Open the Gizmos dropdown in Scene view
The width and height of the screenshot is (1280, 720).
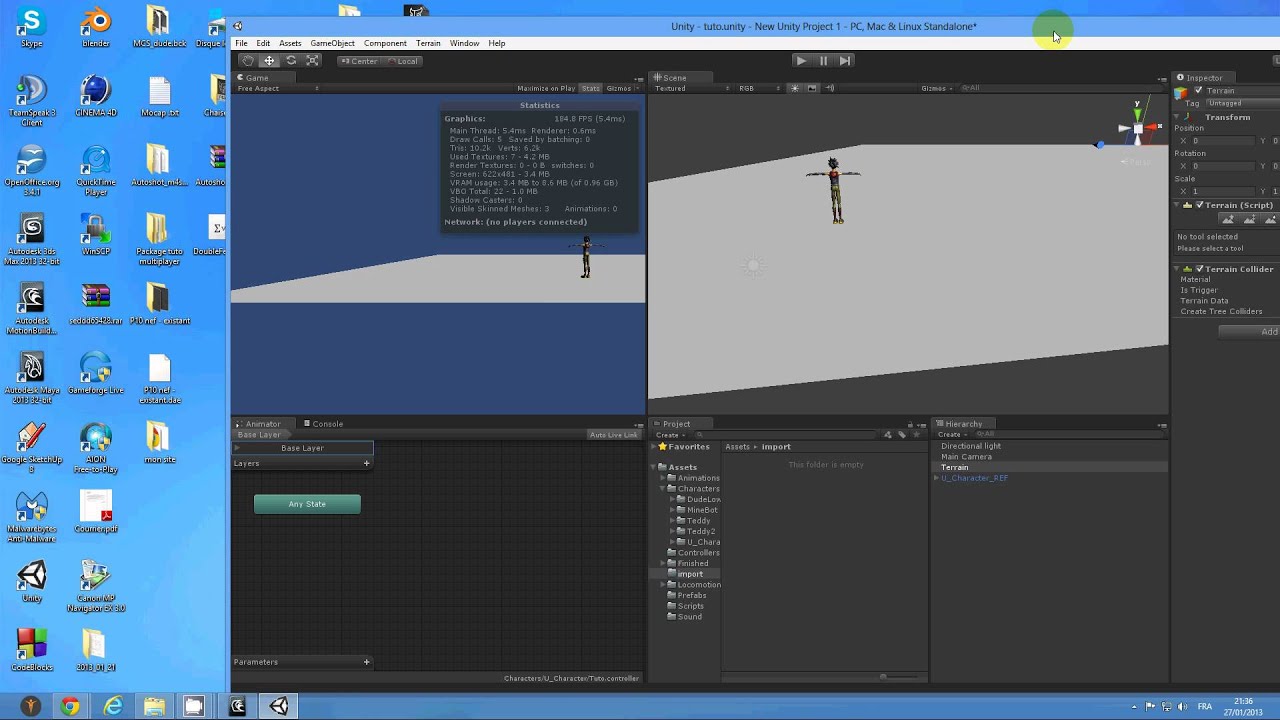pyautogui.click(x=936, y=88)
